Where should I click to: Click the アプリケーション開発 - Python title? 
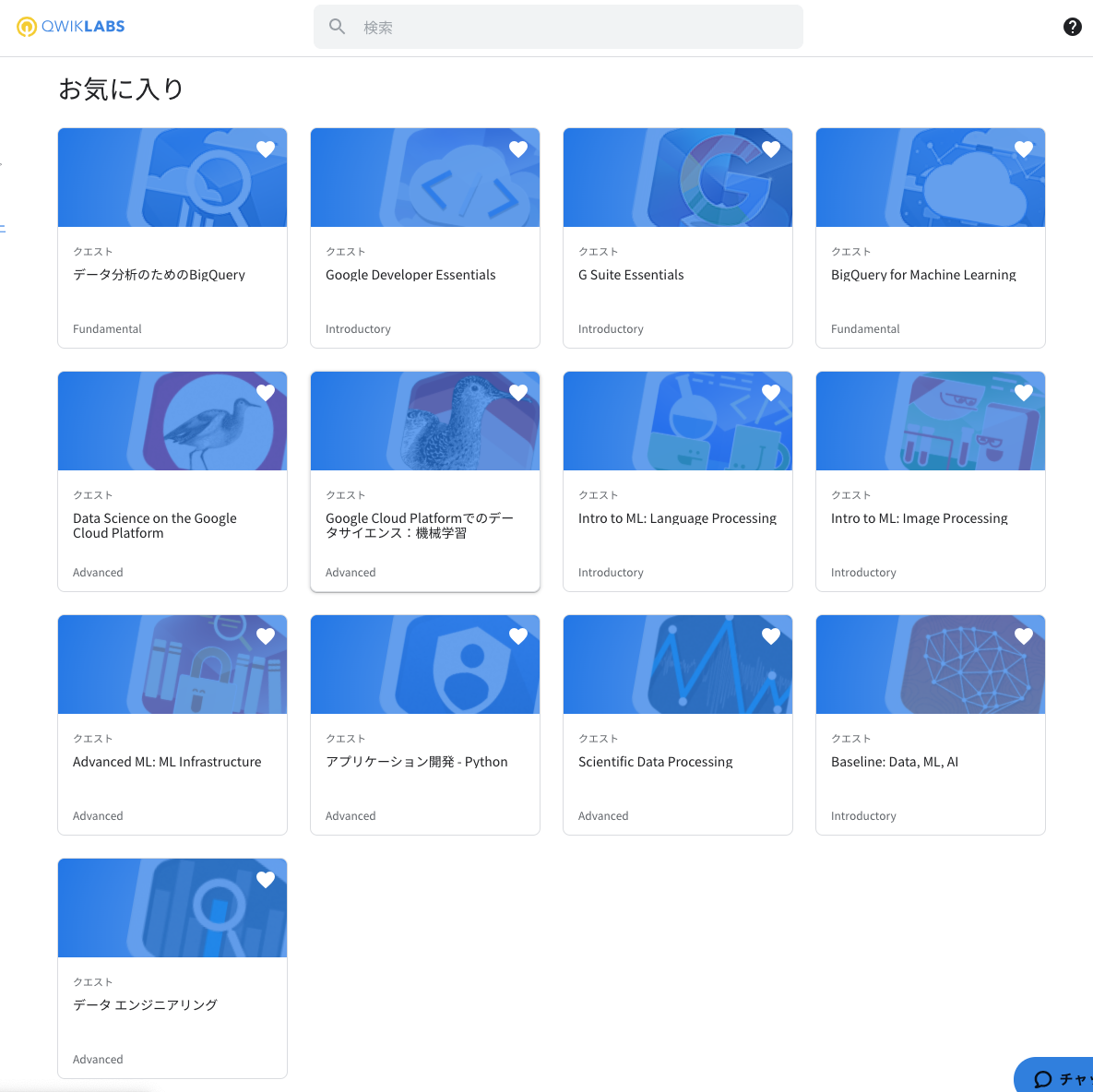(416, 762)
